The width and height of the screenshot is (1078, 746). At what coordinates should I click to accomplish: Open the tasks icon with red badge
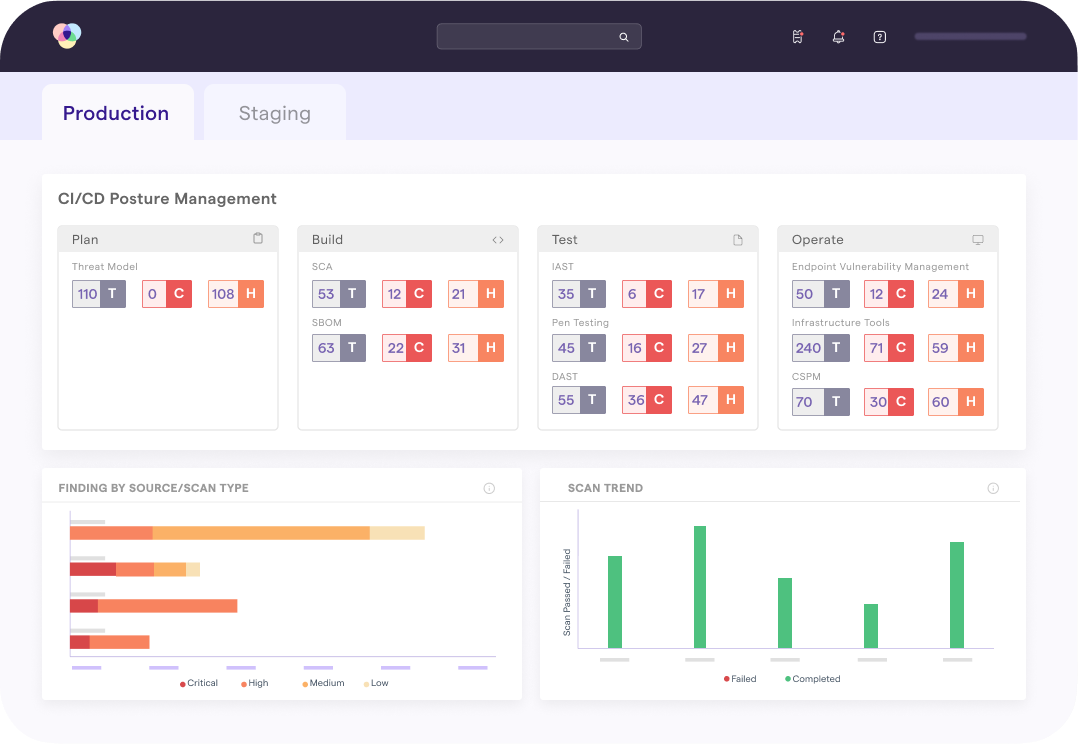tap(797, 37)
